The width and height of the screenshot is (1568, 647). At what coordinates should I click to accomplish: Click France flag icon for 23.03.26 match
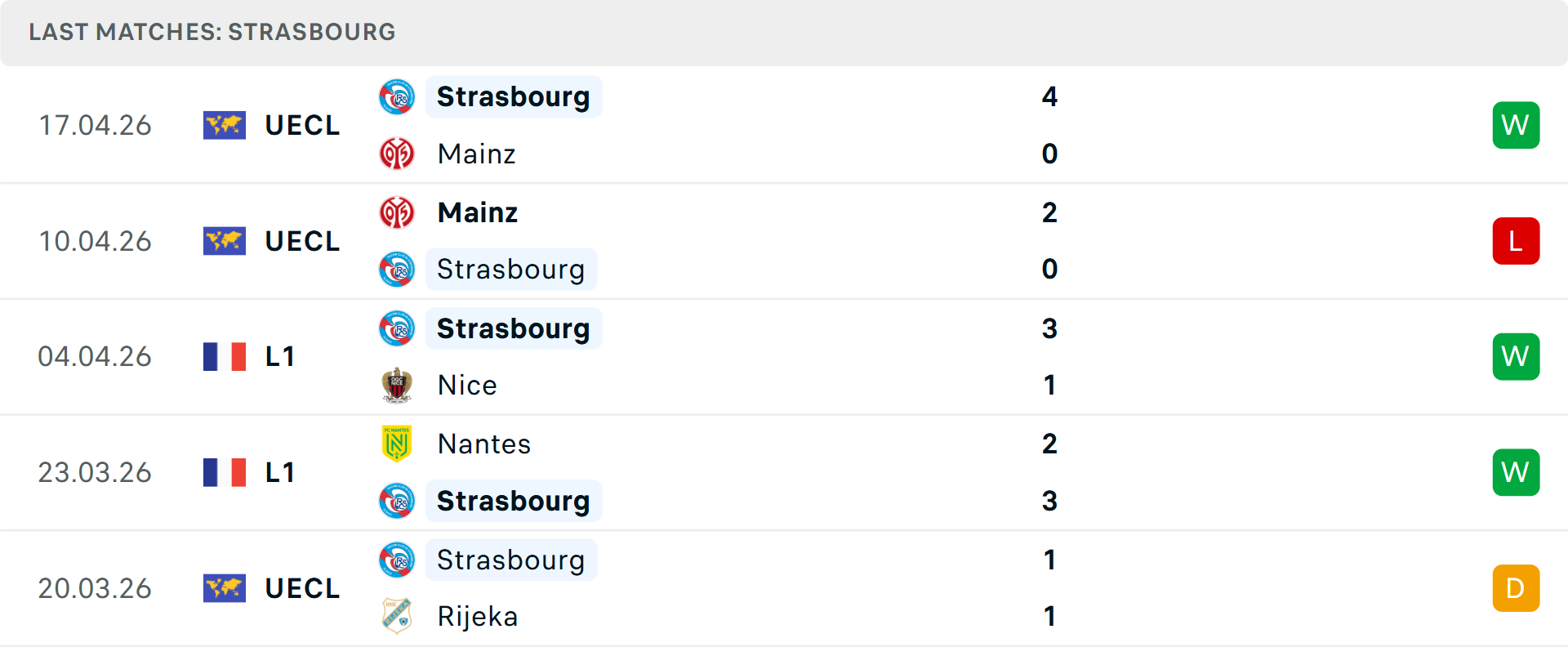(x=225, y=472)
